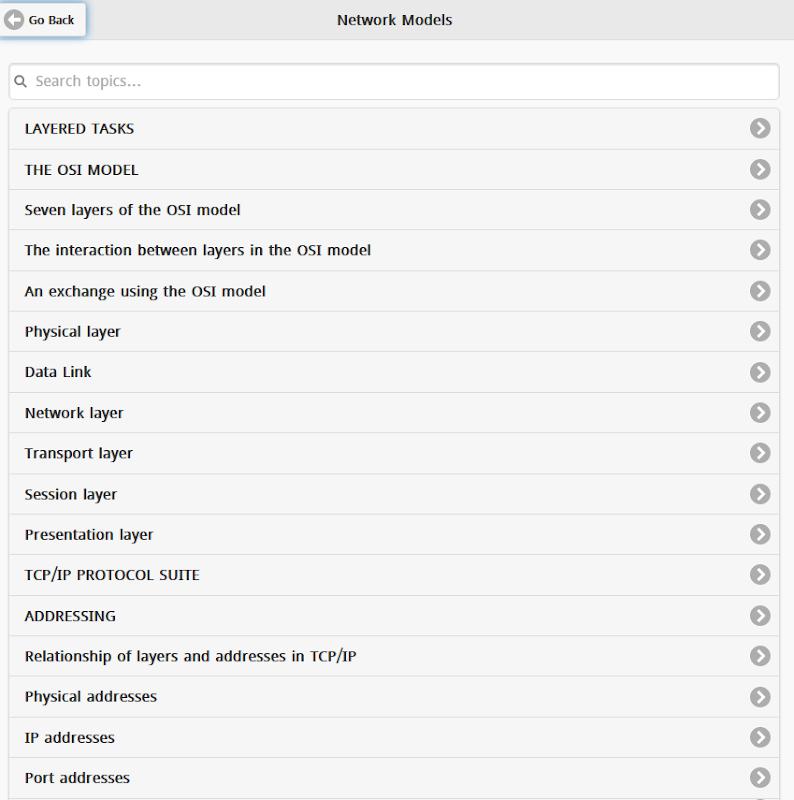Select An exchange using the OSI model
Screen dimensions: 794x800
coord(145,291)
